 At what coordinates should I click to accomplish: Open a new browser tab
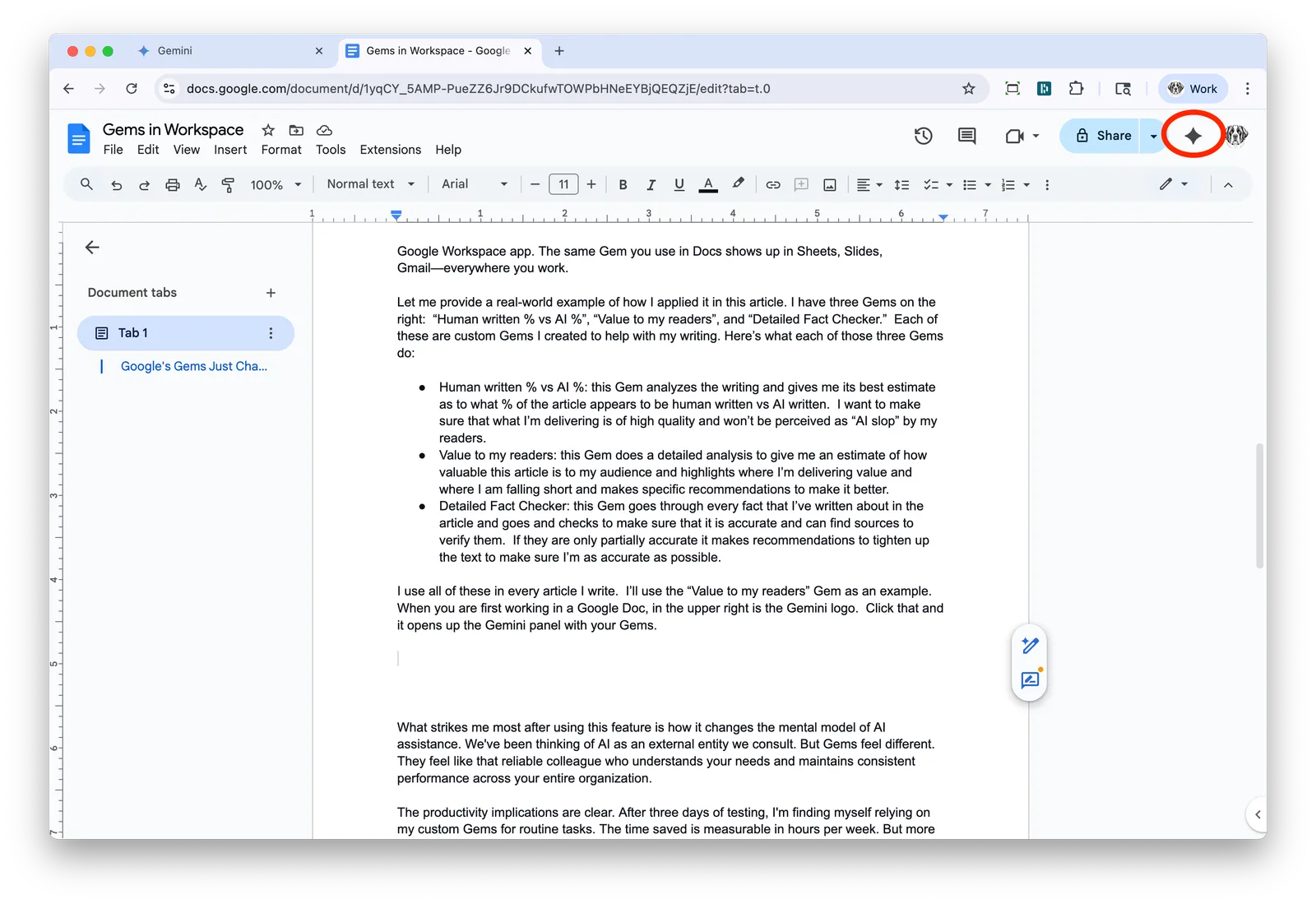pyautogui.click(x=559, y=51)
